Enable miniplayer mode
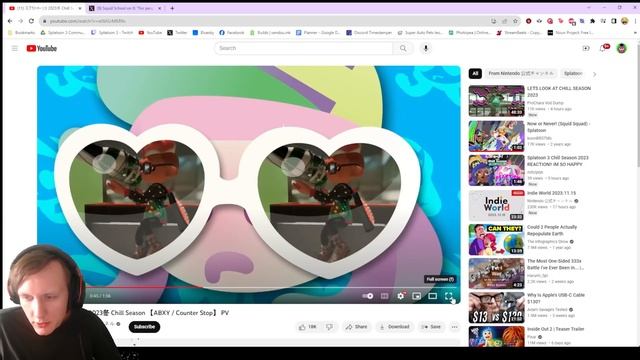This screenshot has height=360, width=640. tap(416, 296)
